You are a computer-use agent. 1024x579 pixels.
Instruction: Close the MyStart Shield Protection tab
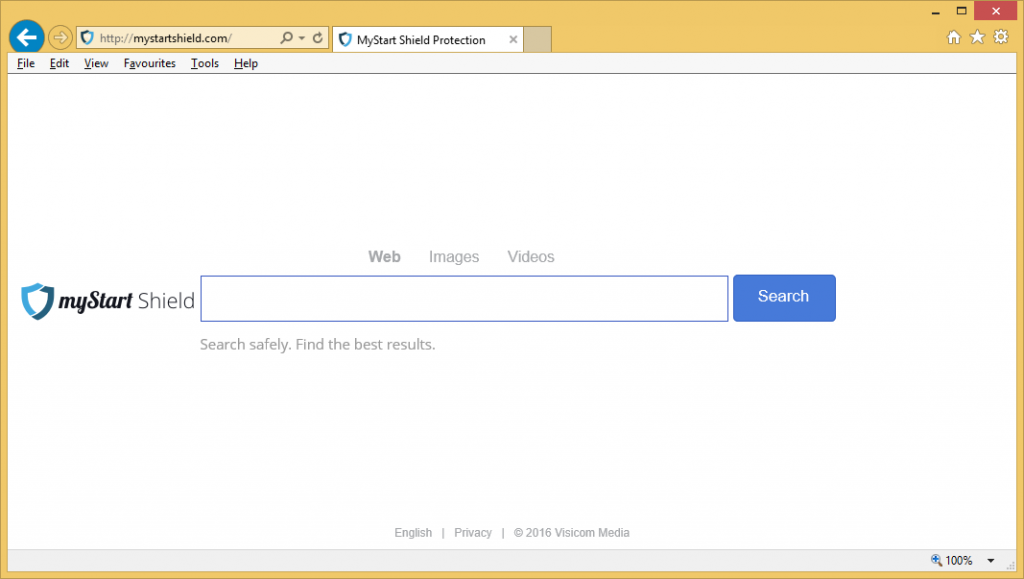point(513,40)
